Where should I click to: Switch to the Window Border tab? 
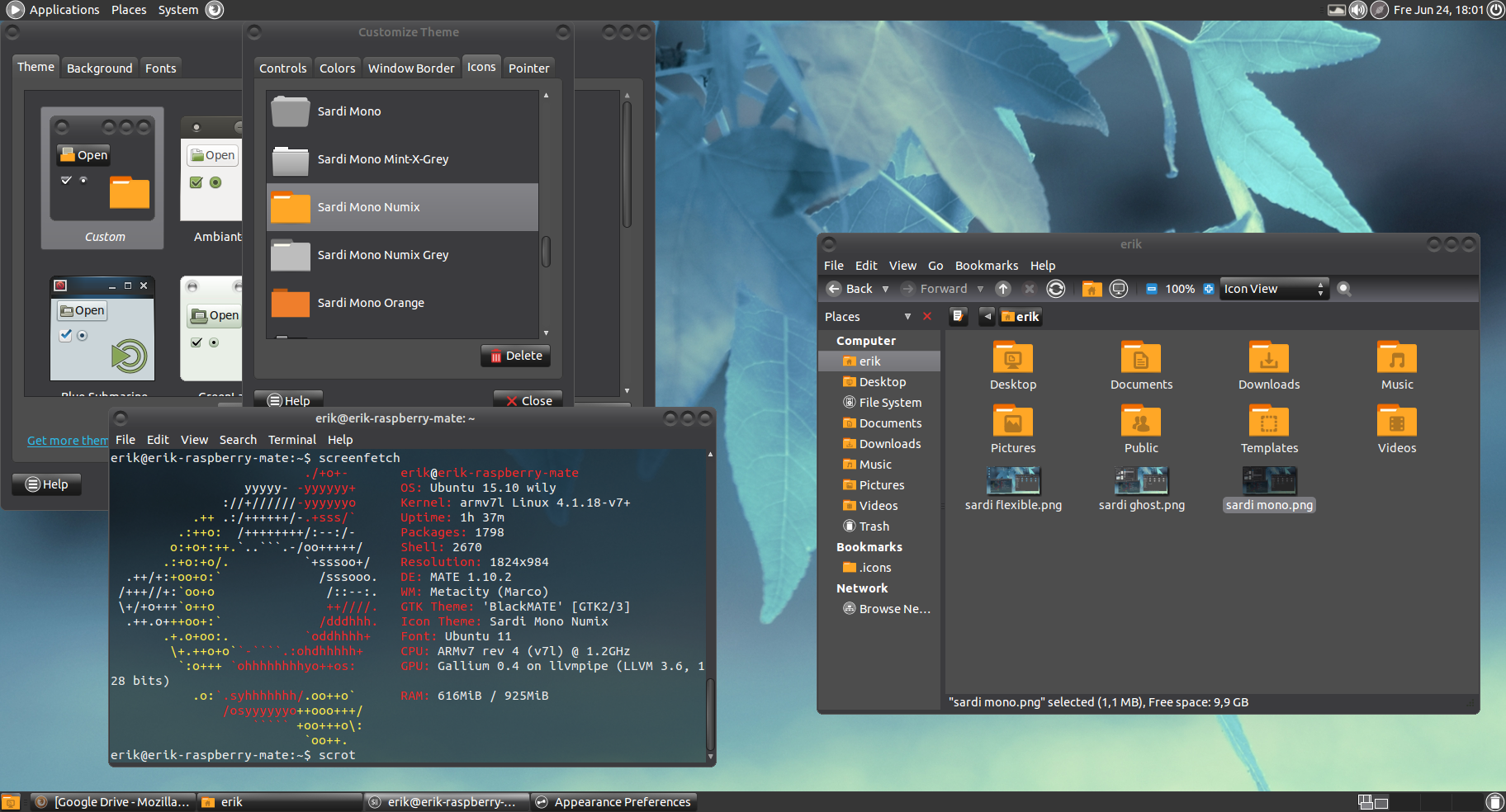tap(410, 68)
